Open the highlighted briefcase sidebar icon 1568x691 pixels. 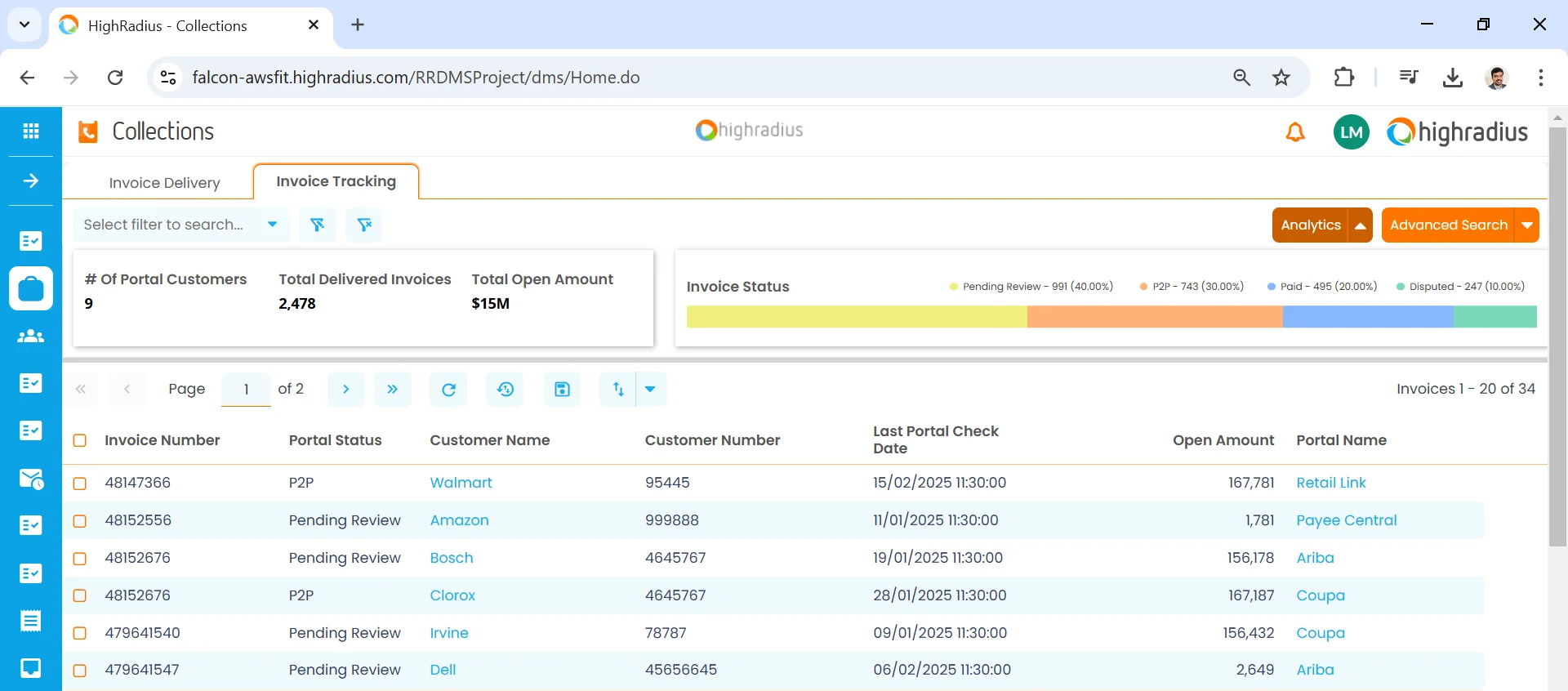31,288
